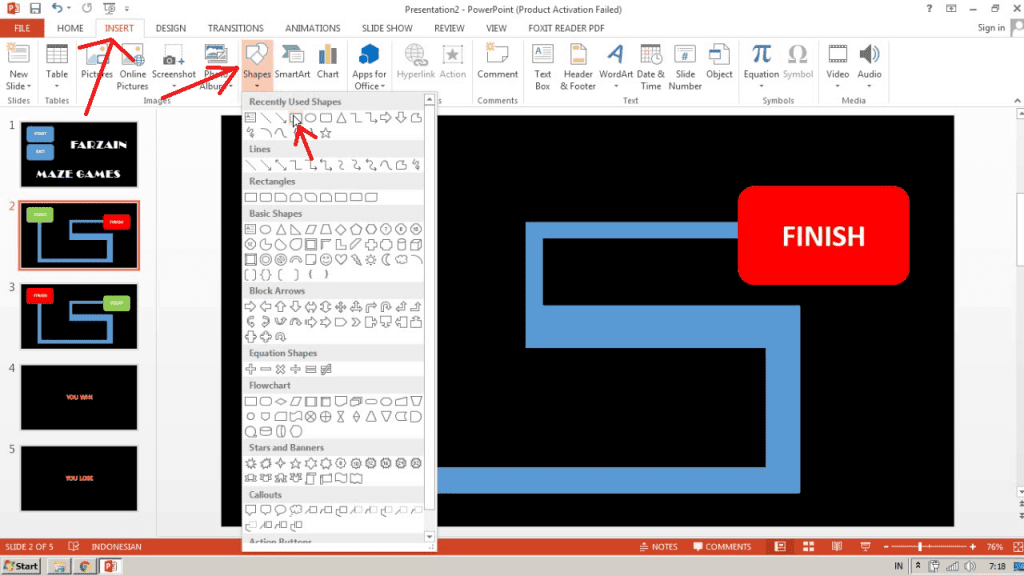This screenshot has width=1024, height=576.
Task: Start Slide Show from status bar
Action: 865,547
